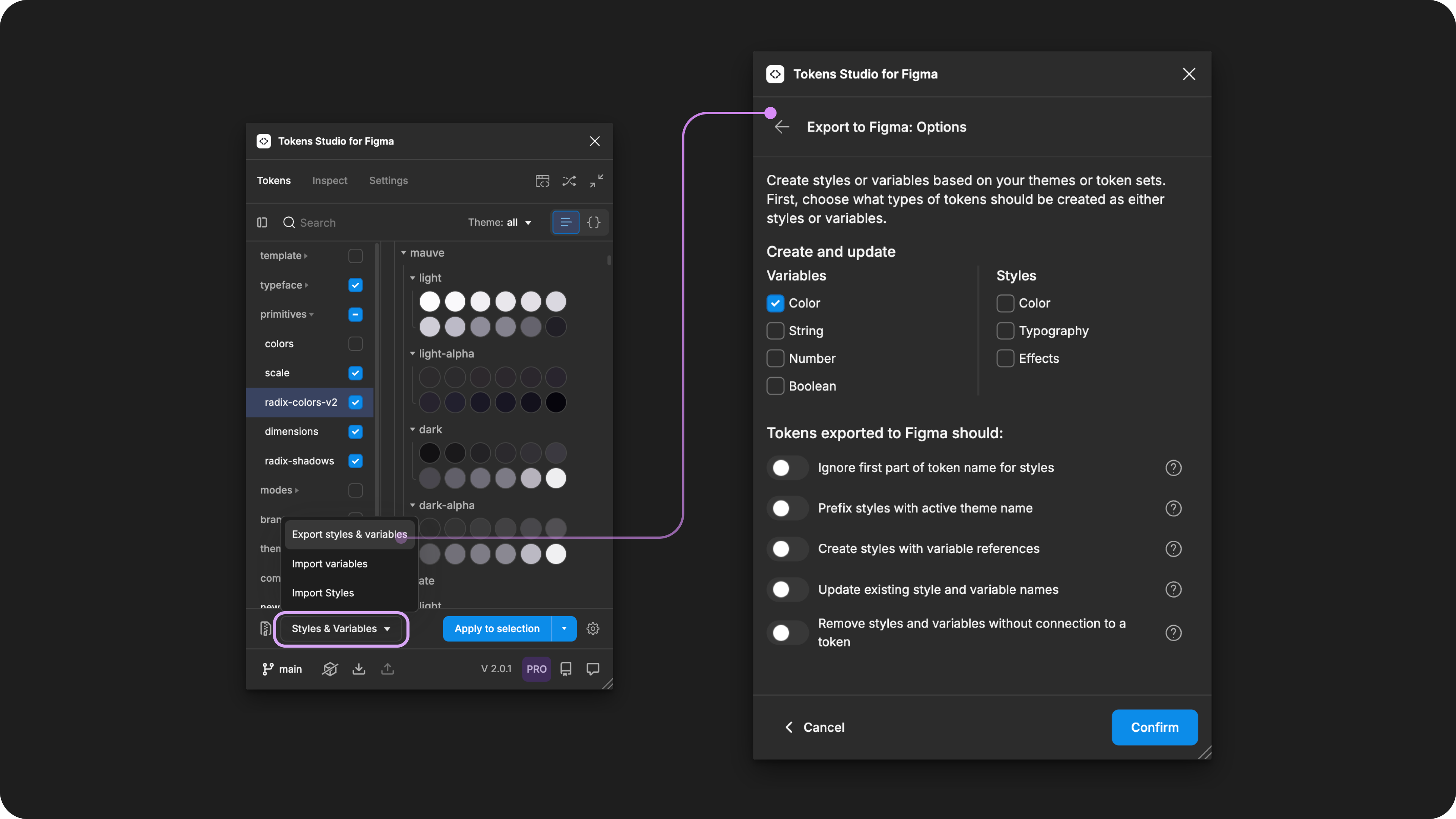This screenshot has width=1456, height=819.
Task: Open the document icon left of Styles & Variables
Action: click(x=265, y=629)
